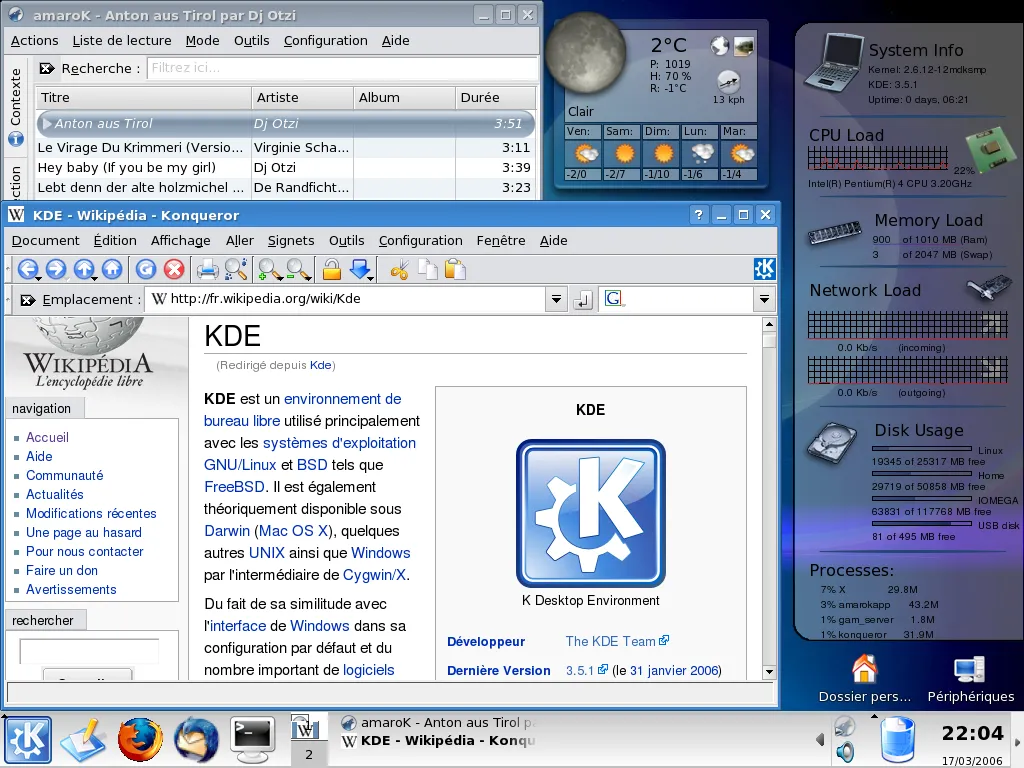Select Le Virage Du Krimmeri playlist row

click(286, 148)
